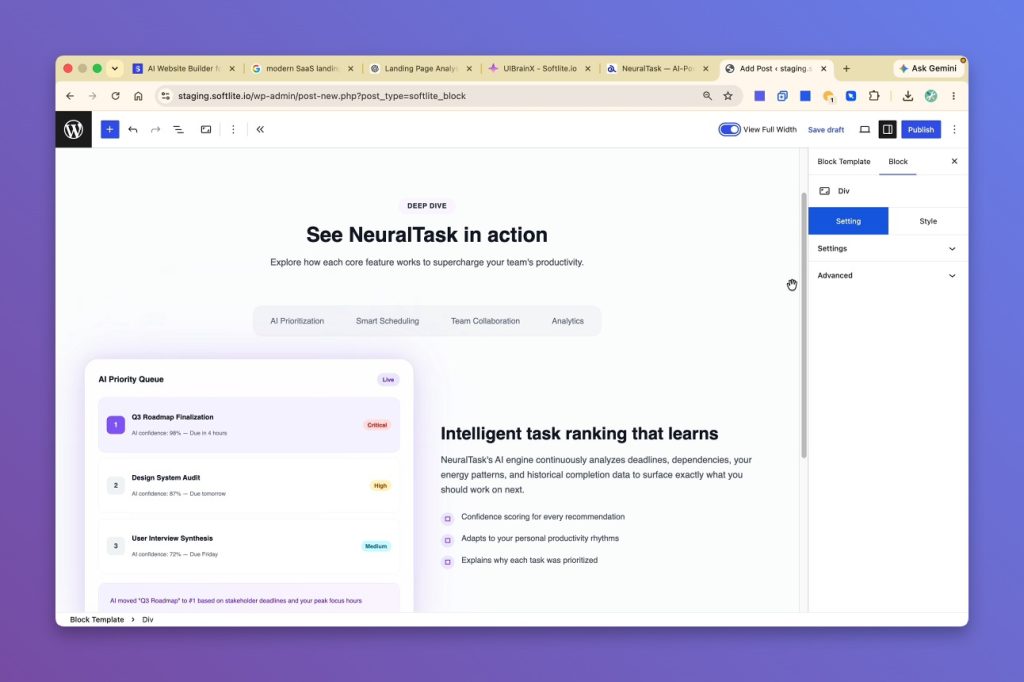Open the Chrome profile avatar
This screenshot has height=682, width=1024.
click(931, 96)
